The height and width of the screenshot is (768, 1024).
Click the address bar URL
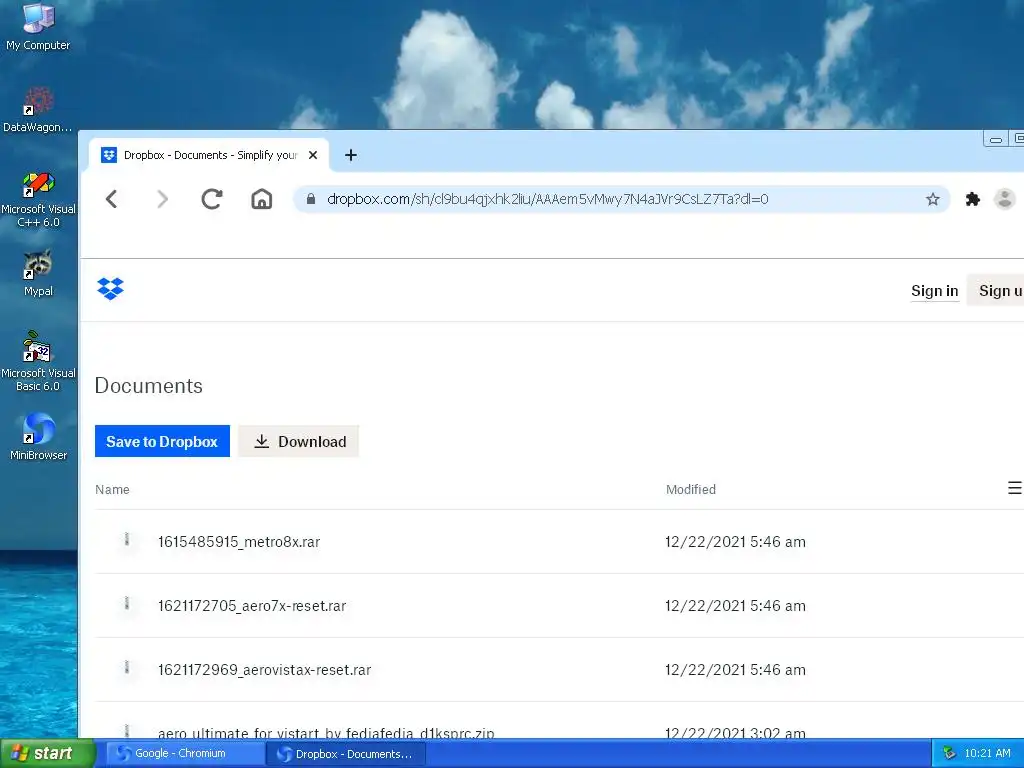(x=547, y=199)
